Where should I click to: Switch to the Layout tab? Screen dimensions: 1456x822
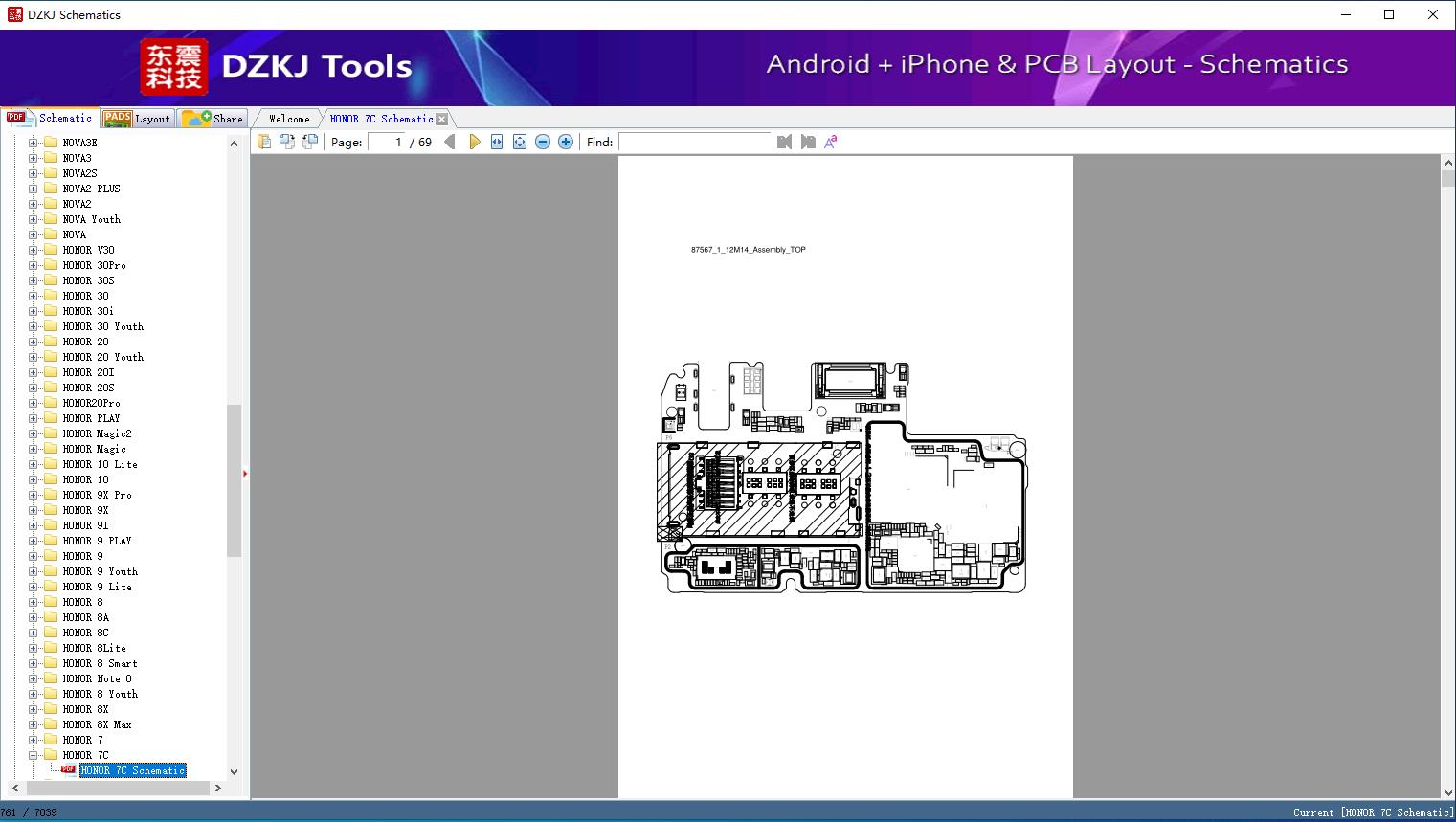(137, 119)
